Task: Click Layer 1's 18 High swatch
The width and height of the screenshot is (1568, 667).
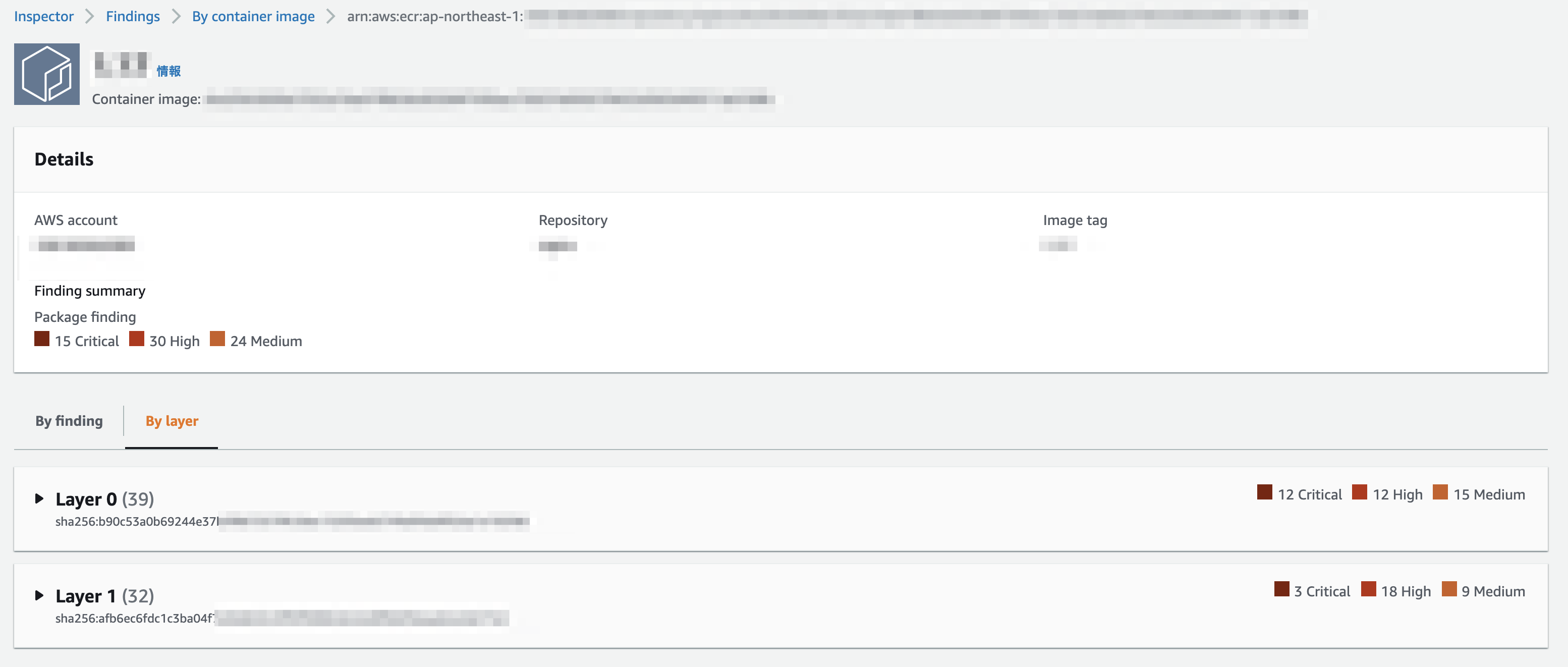Action: coord(1368,589)
